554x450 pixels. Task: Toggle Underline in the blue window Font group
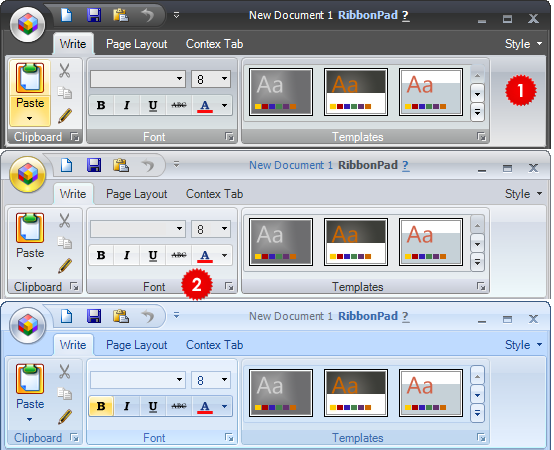point(153,406)
